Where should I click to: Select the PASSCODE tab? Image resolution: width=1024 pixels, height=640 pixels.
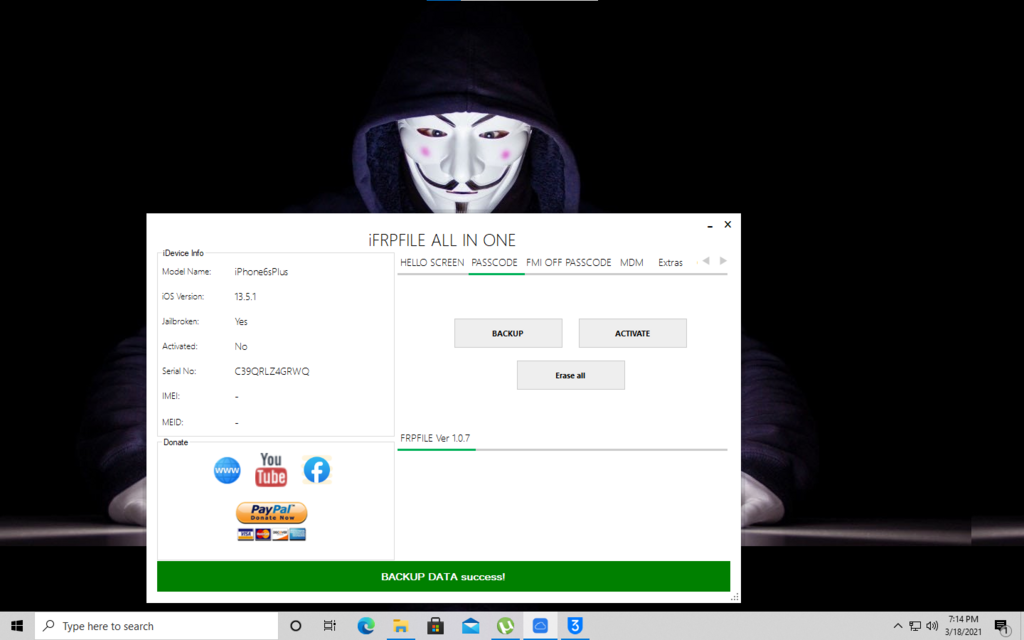(x=494, y=263)
